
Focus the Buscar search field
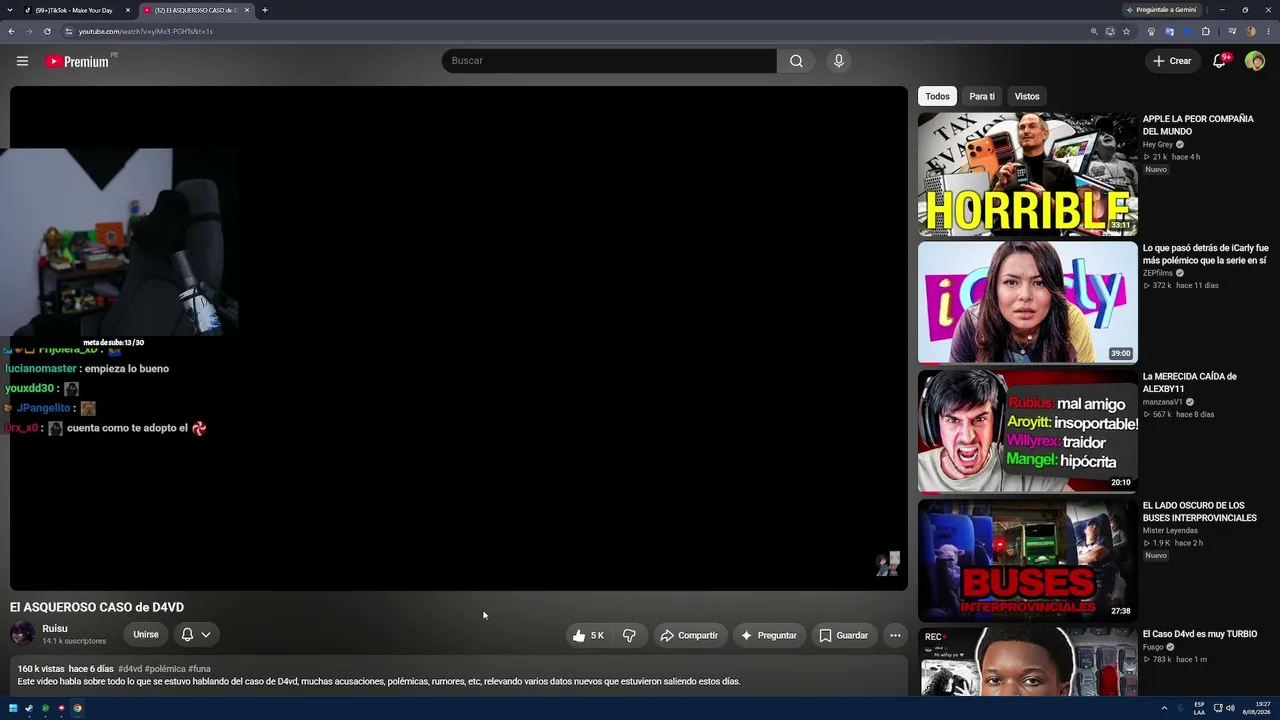pyautogui.click(x=609, y=61)
